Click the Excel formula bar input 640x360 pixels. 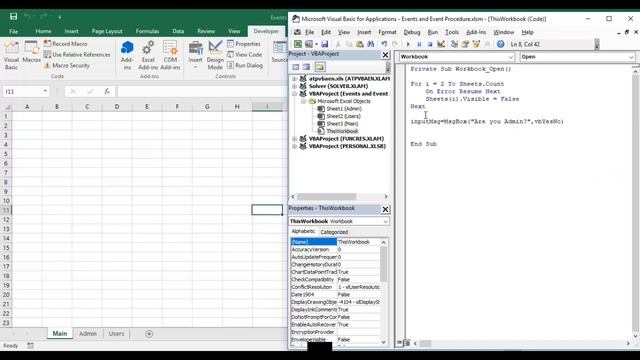pyautogui.click(x=202, y=91)
